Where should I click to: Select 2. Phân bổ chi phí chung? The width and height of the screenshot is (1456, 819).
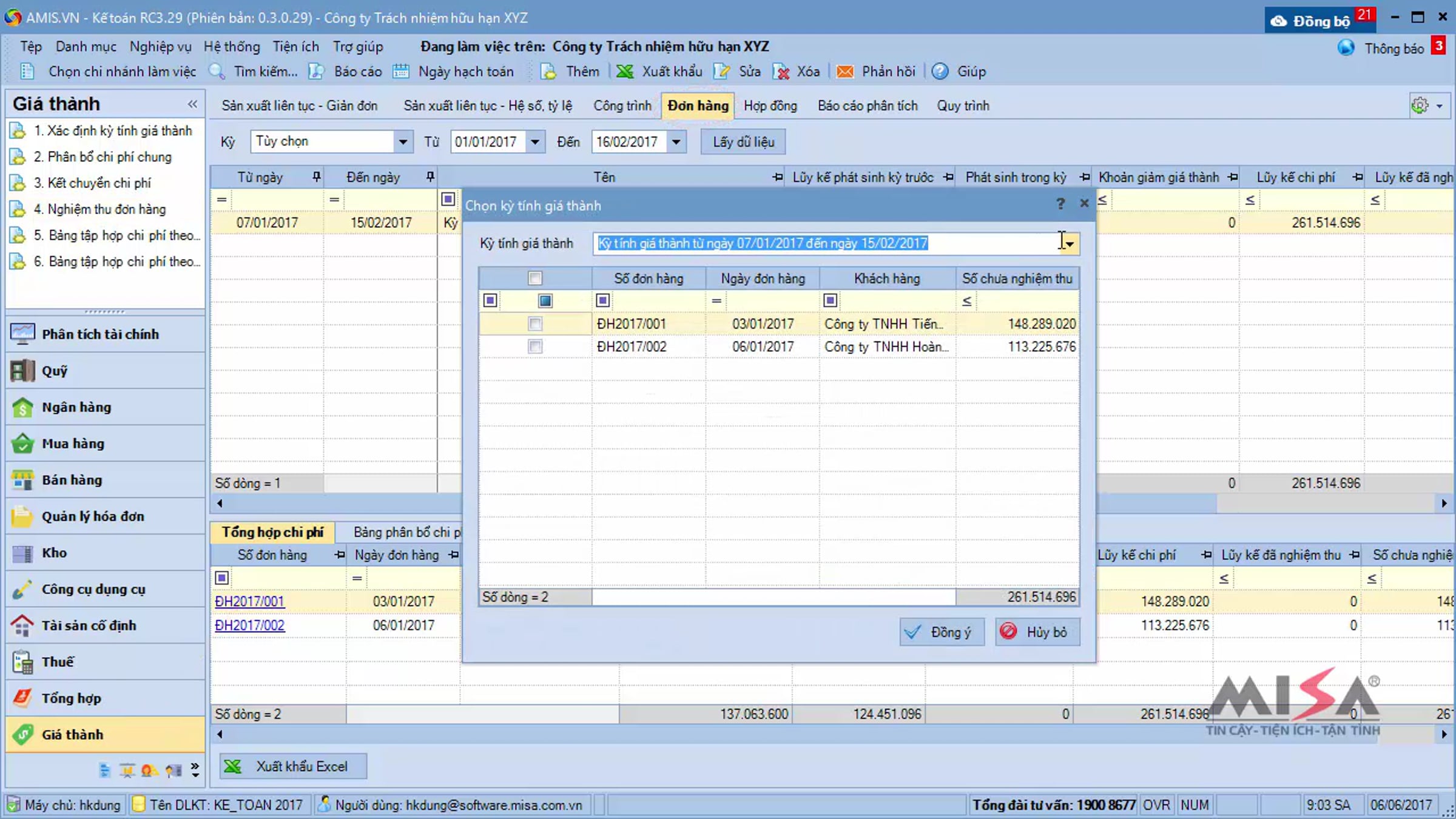tap(103, 157)
